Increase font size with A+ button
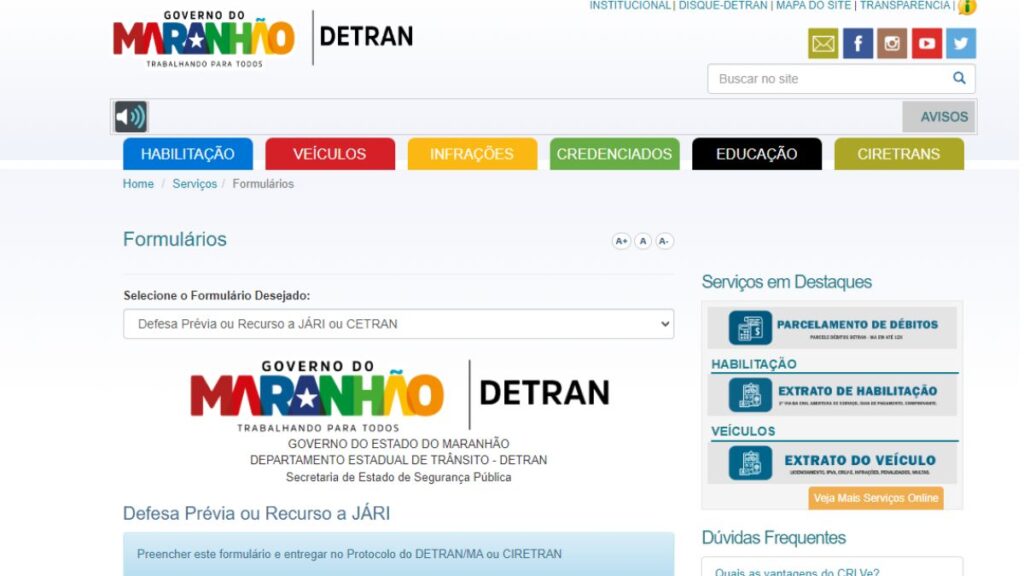The height and width of the screenshot is (576, 1024). (x=621, y=241)
